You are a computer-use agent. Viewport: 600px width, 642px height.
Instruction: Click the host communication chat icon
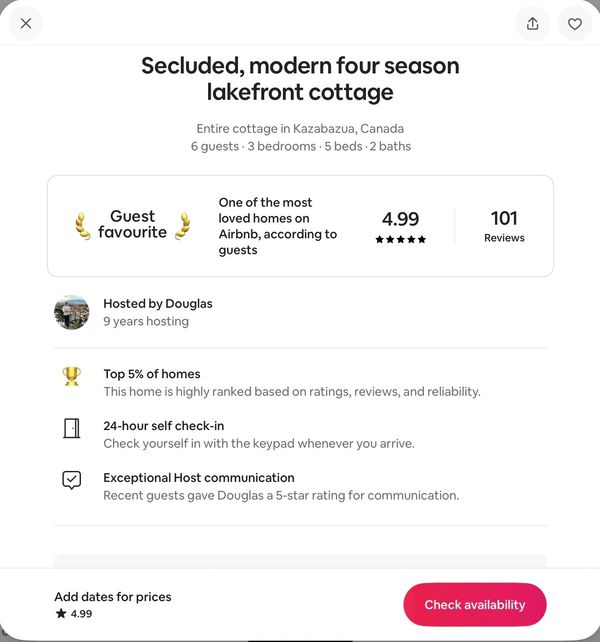pos(72,480)
